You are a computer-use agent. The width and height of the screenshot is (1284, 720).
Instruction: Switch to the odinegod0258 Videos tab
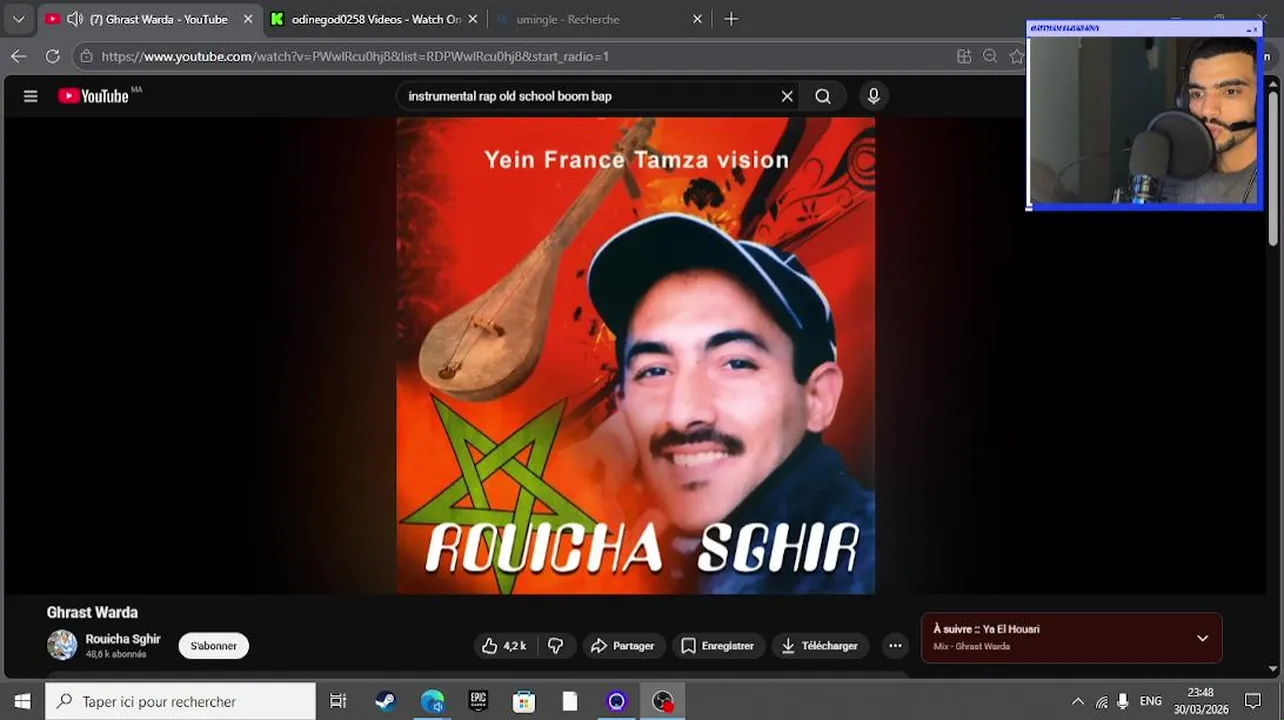(x=375, y=19)
